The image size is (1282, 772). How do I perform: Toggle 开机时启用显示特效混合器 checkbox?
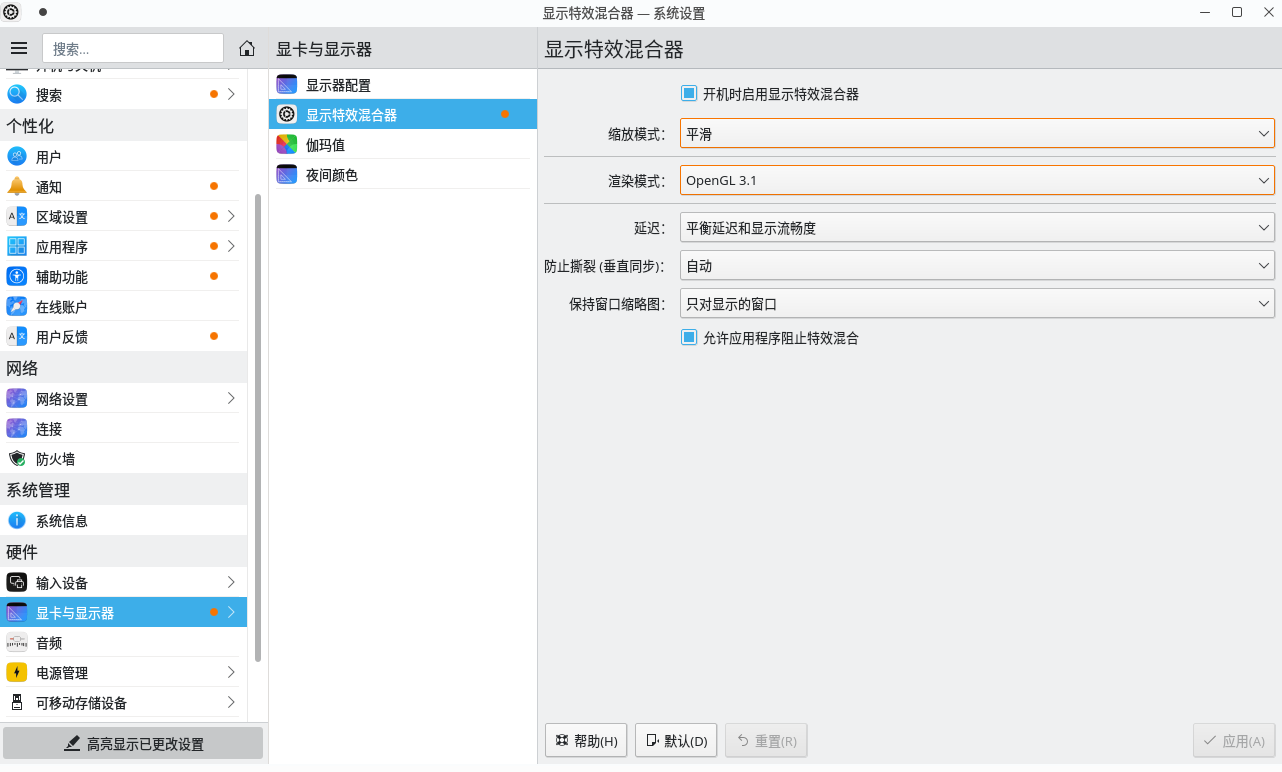689,94
